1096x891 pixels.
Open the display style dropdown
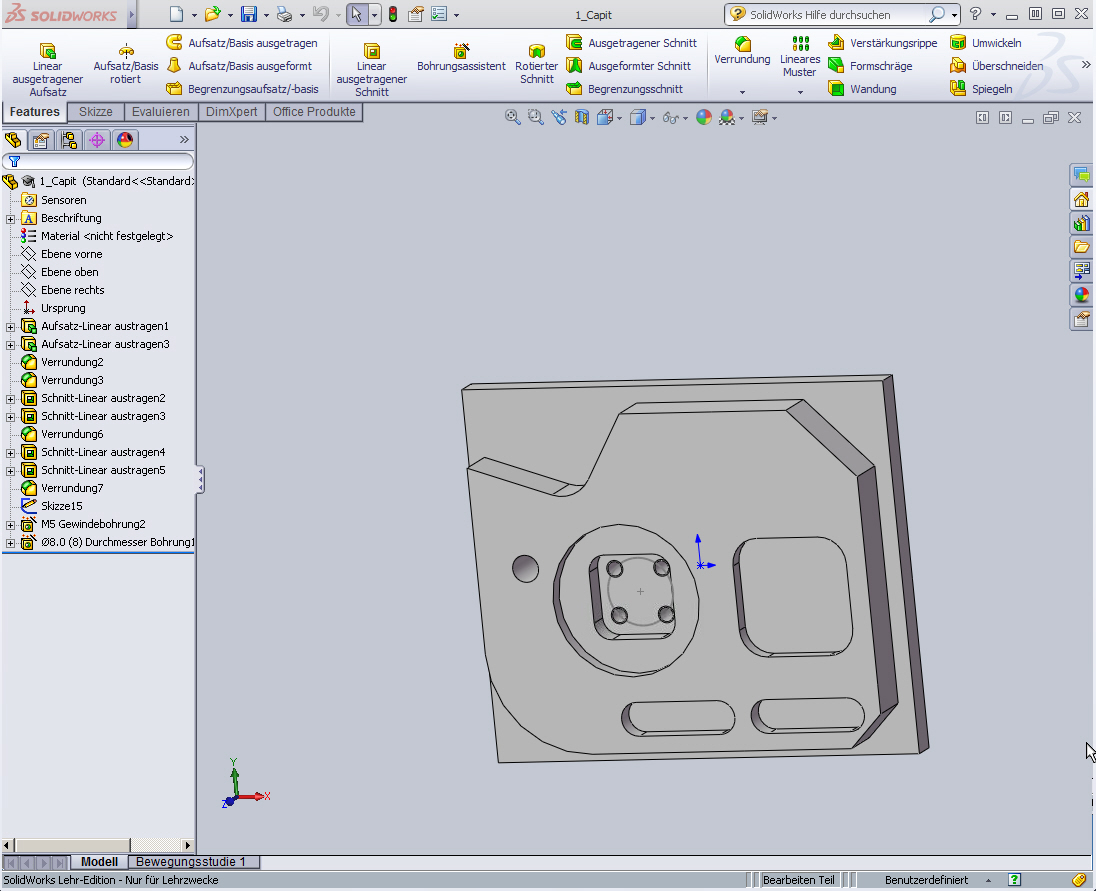[x=652, y=119]
